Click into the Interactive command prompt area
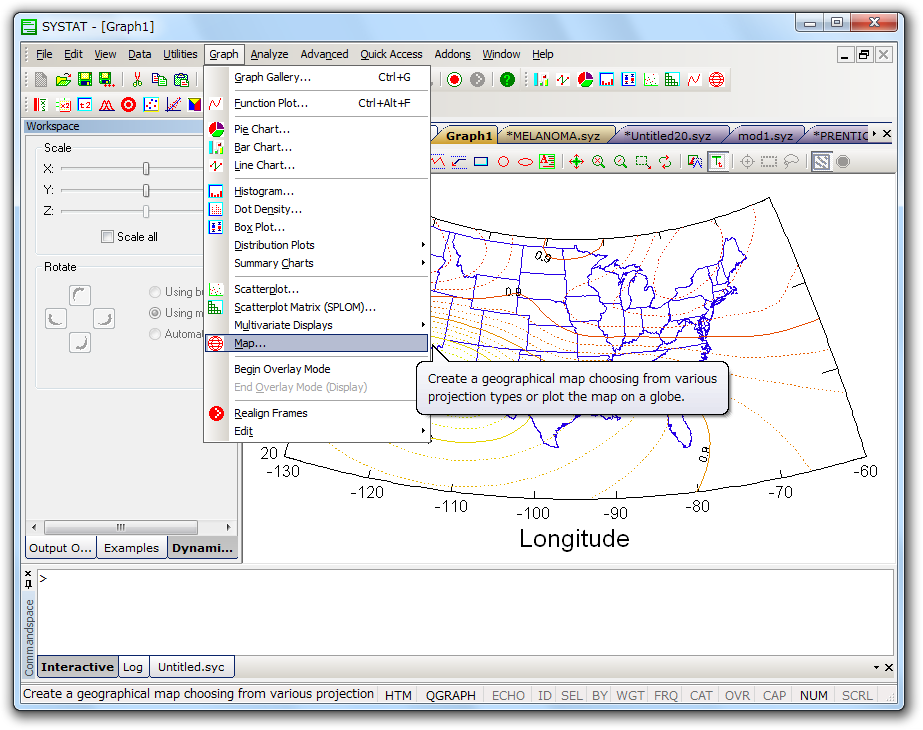Image resolution: width=923 pixels, height=730 pixels. [x=465, y=612]
